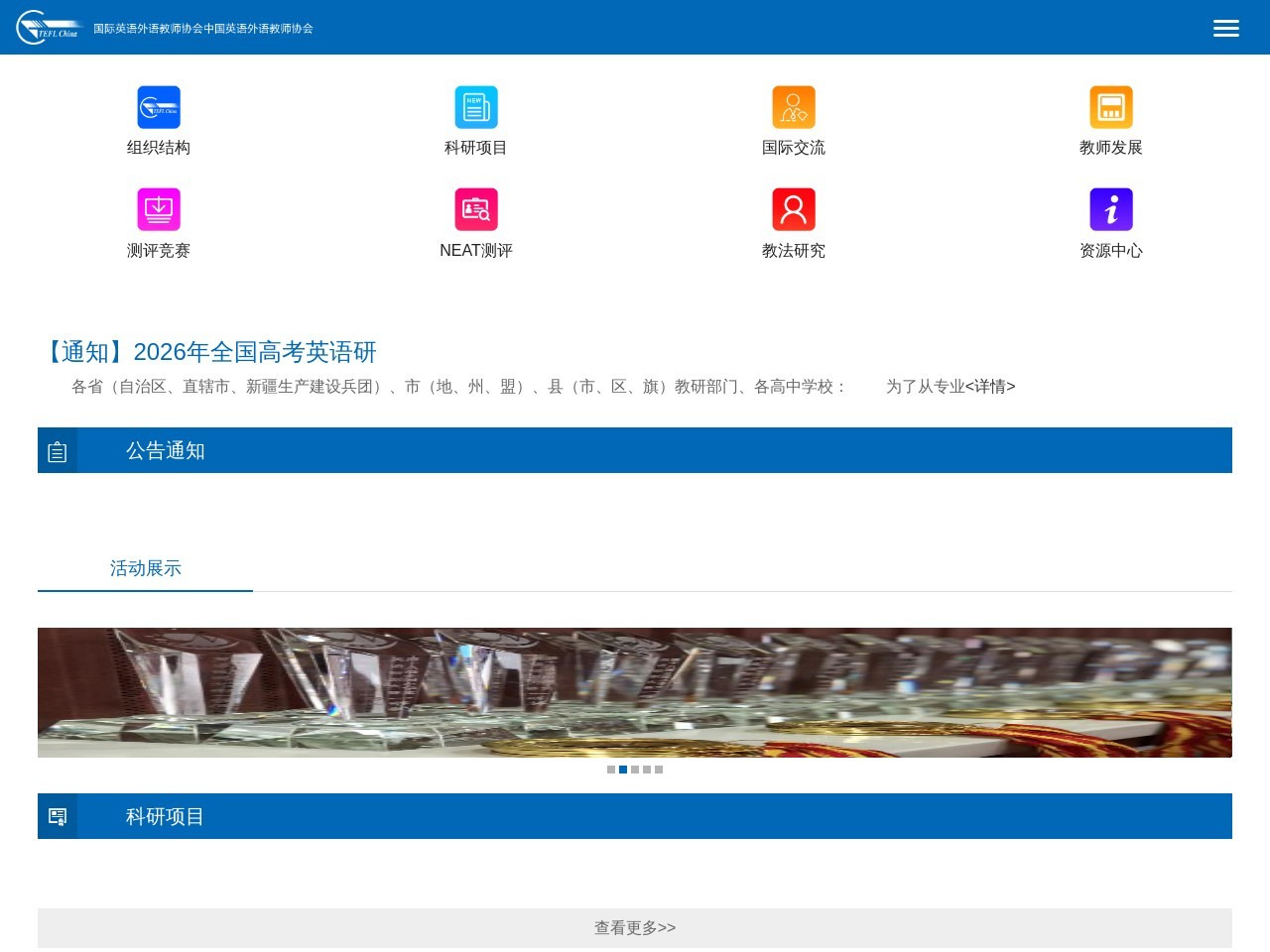Click the 资源中心 purple info icon
The image size is (1270, 952).
1111,209
